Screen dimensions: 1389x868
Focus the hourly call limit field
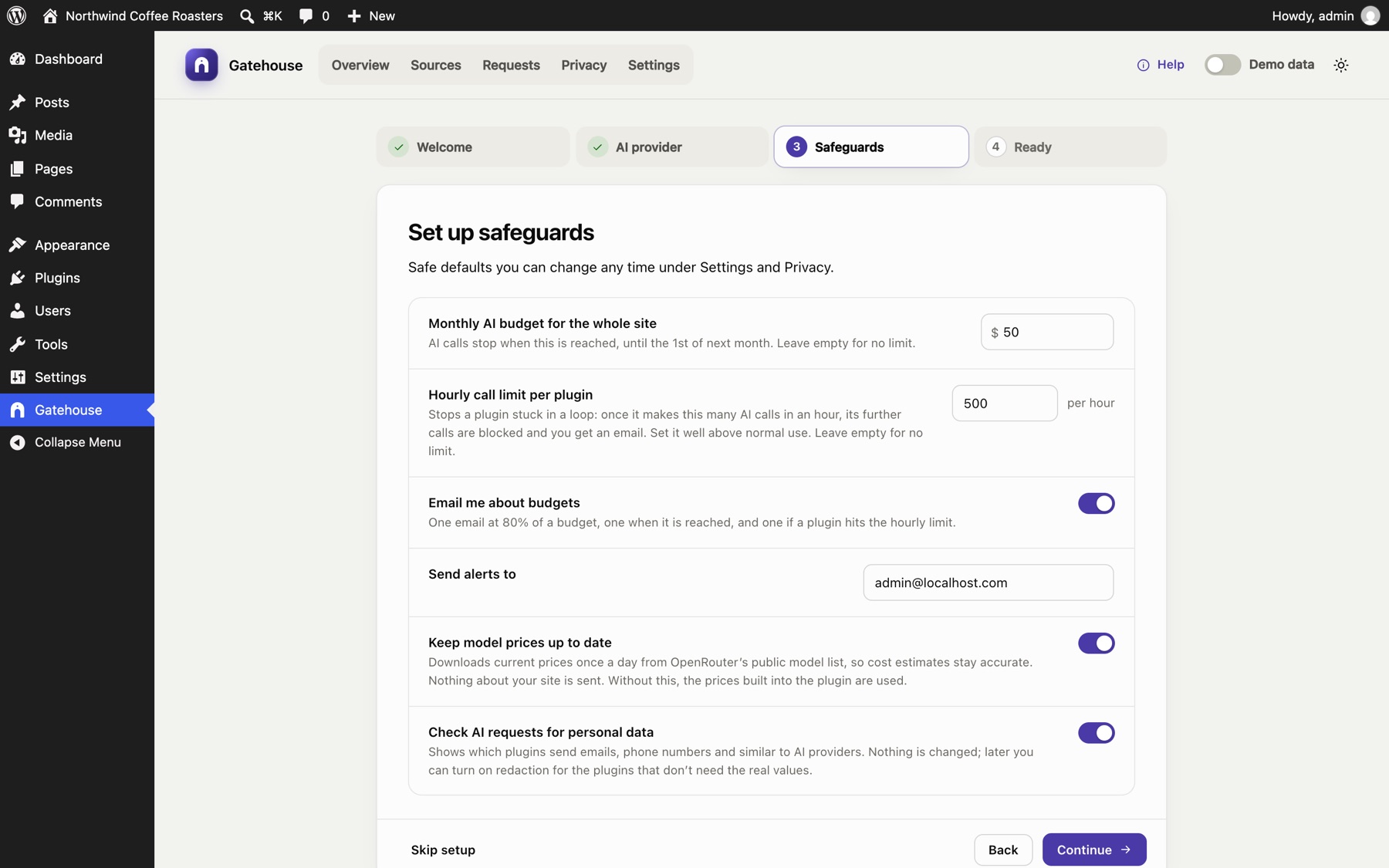[x=1005, y=403]
